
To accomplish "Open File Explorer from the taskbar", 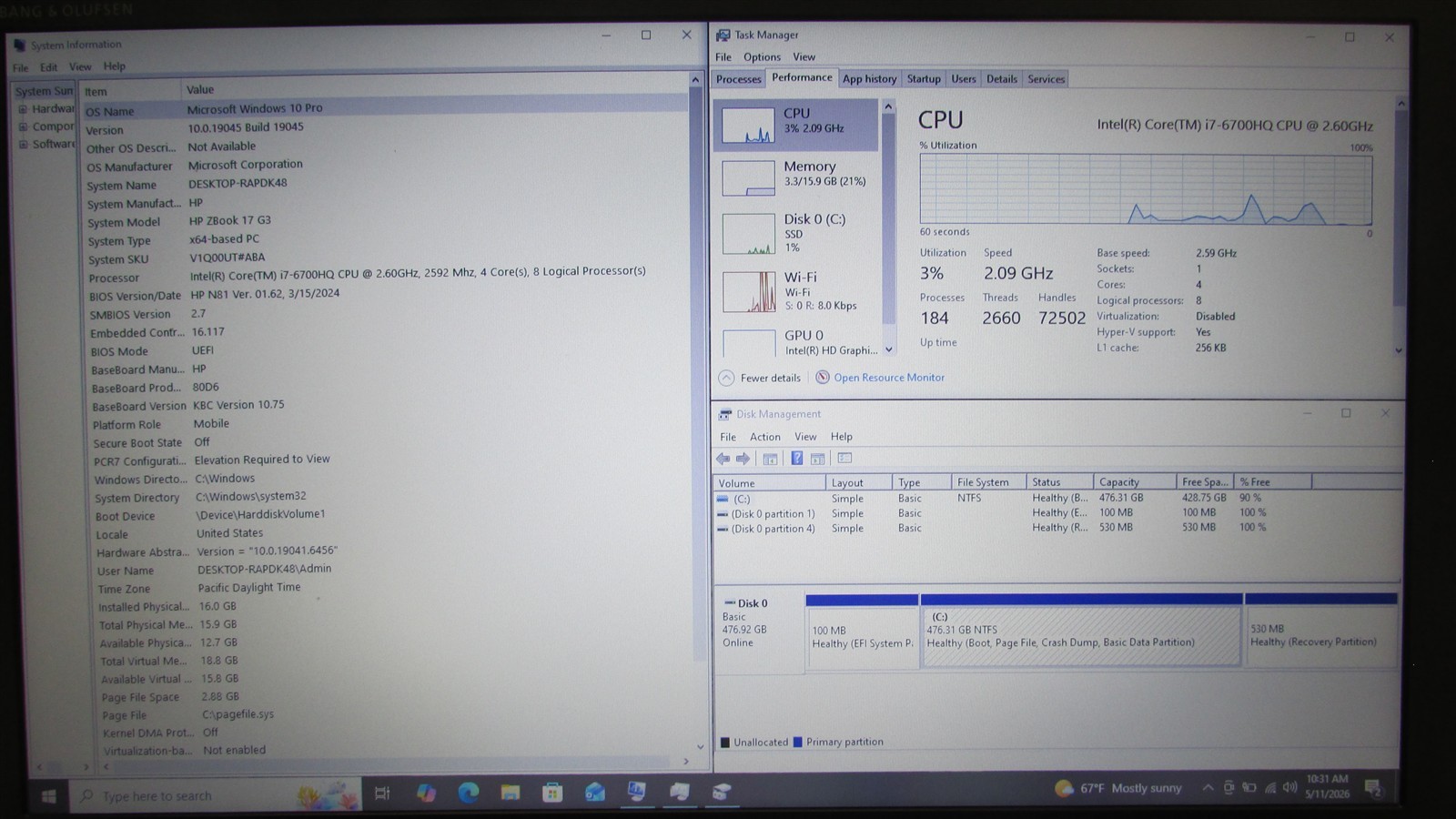I will (x=510, y=793).
